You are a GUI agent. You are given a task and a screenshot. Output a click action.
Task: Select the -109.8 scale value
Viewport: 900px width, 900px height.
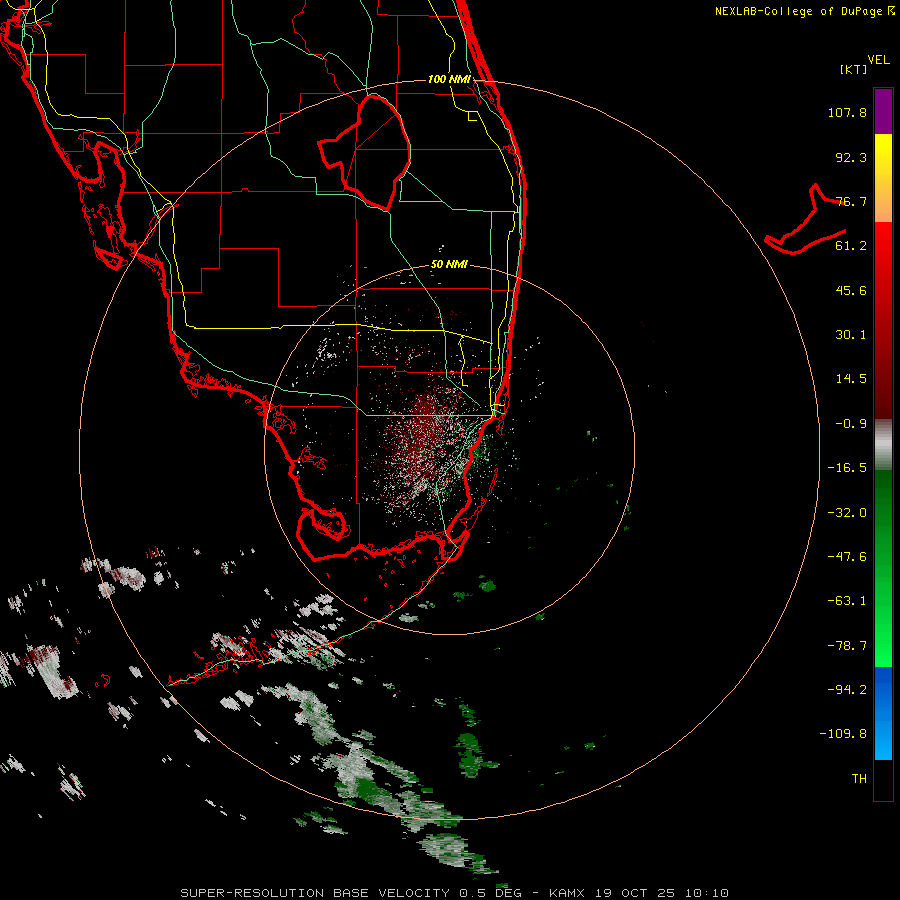coord(843,734)
